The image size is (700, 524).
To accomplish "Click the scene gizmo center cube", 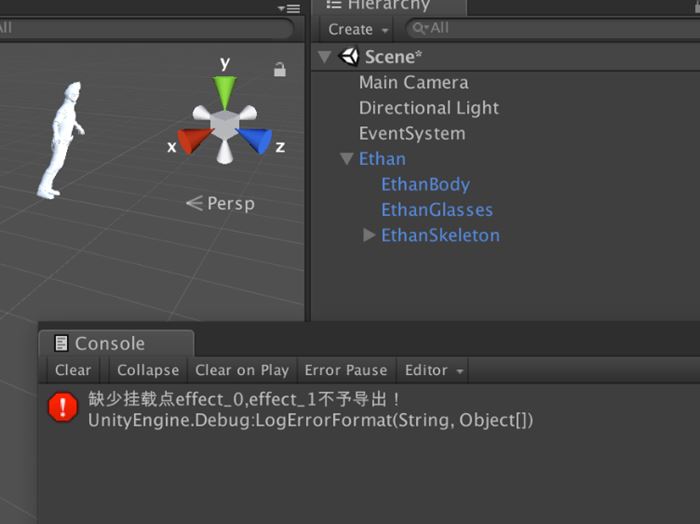I will tap(224, 127).
